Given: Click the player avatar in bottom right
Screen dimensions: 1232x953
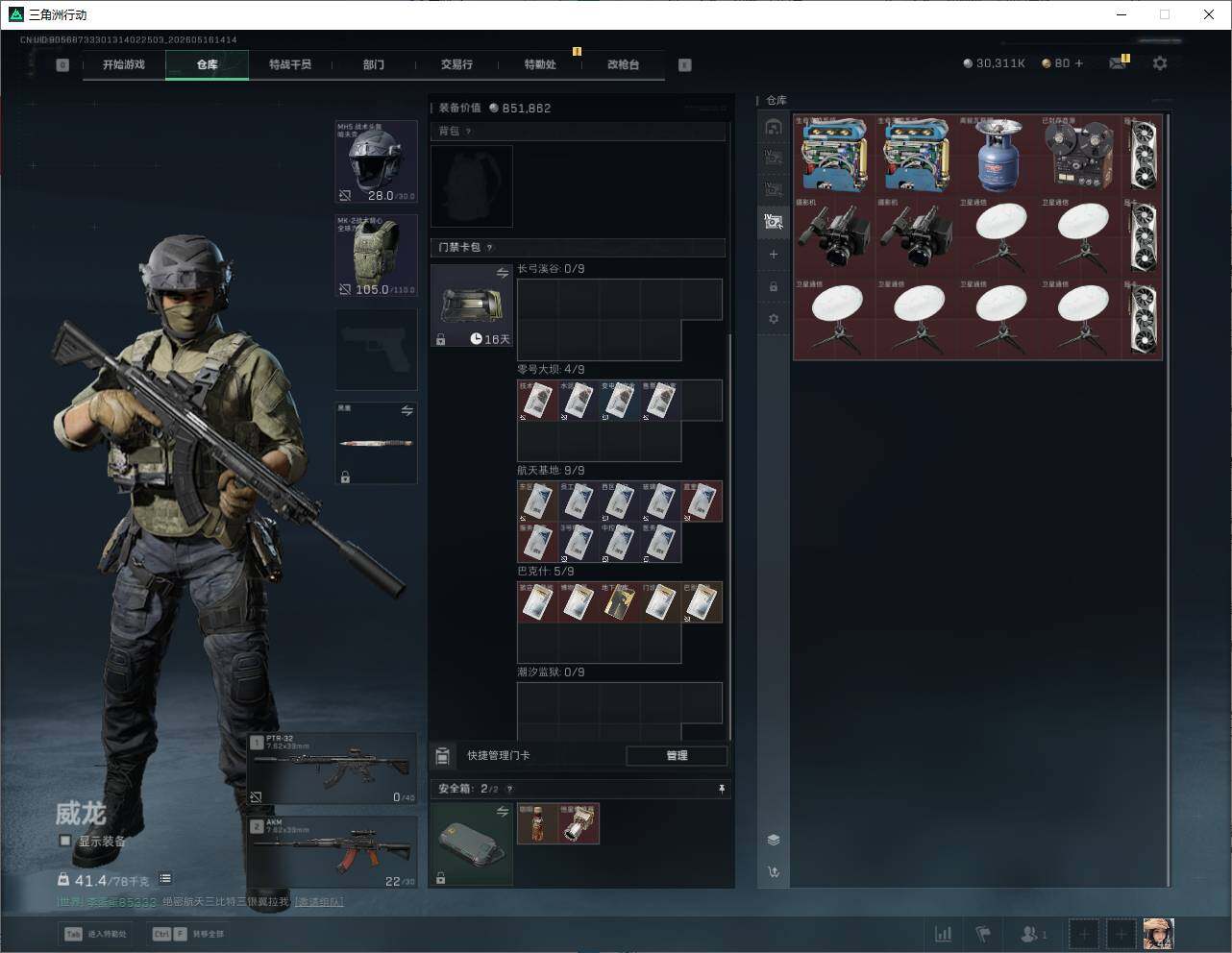Looking at the screenshot, I should point(1158,934).
